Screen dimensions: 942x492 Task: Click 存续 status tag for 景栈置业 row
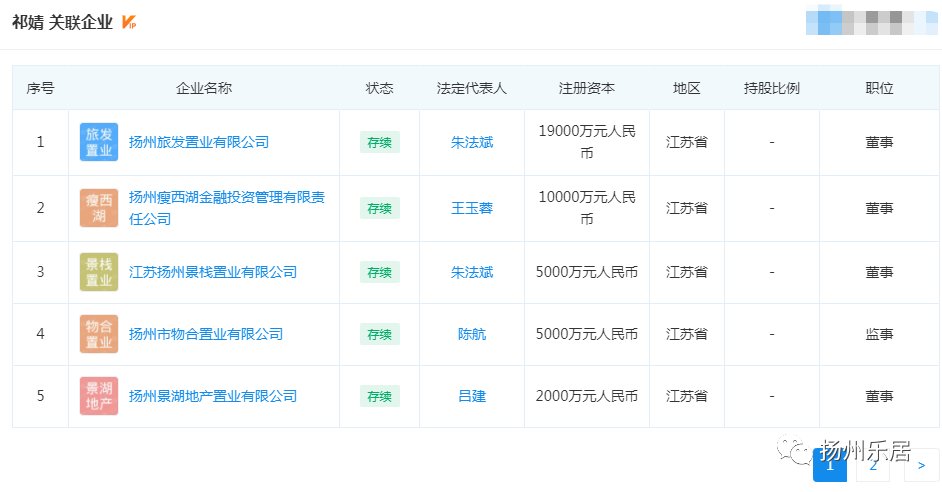380,272
